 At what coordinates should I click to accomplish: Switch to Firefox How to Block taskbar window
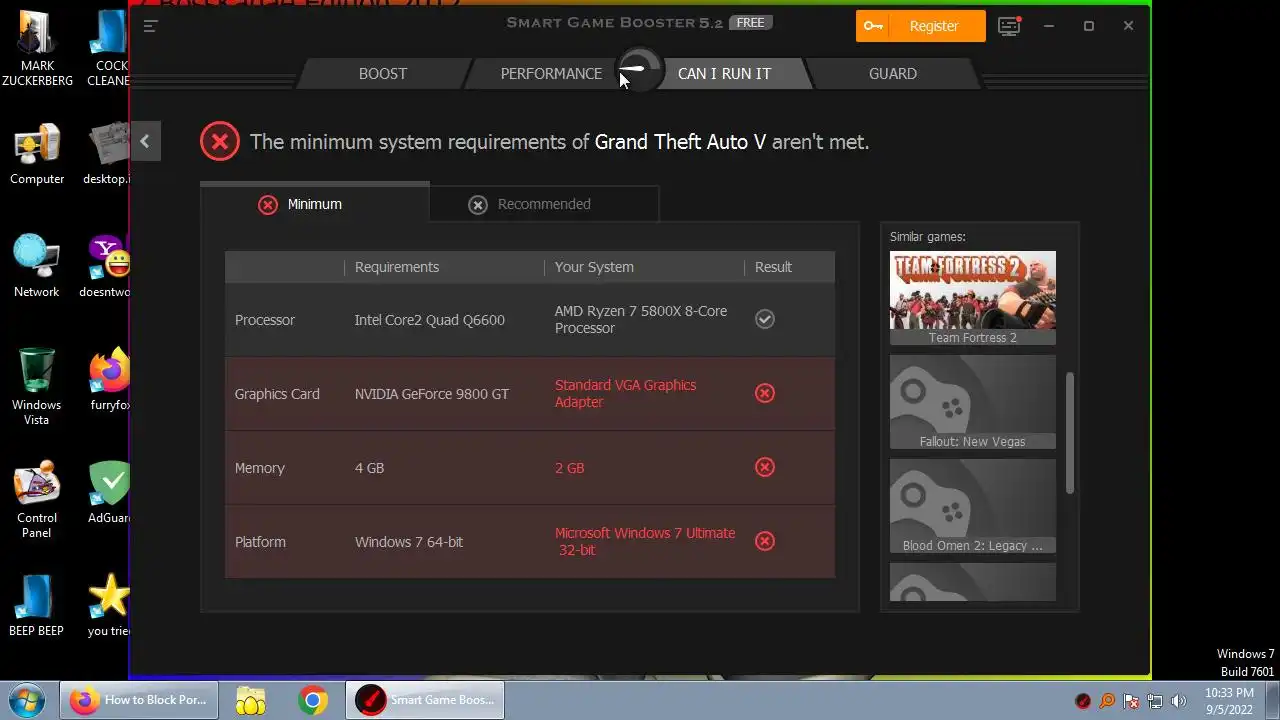coord(139,700)
